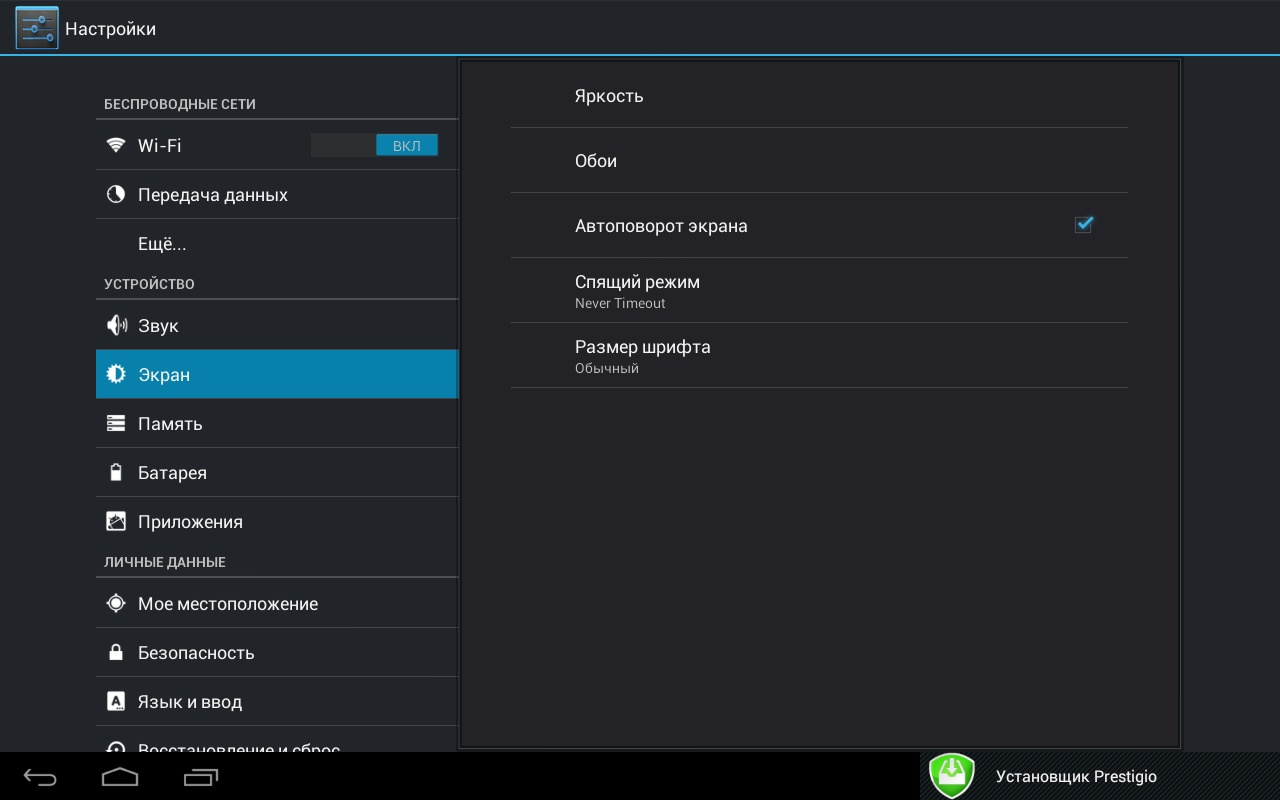Tap the Мое местоположение target icon
1280x800 pixels.
point(116,604)
